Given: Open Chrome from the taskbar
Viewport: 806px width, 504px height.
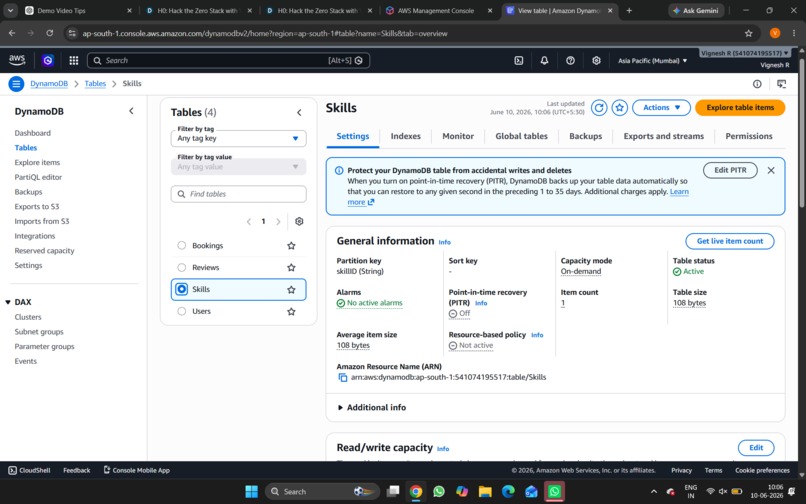Looking at the screenshot, I should tap(416, 492).
